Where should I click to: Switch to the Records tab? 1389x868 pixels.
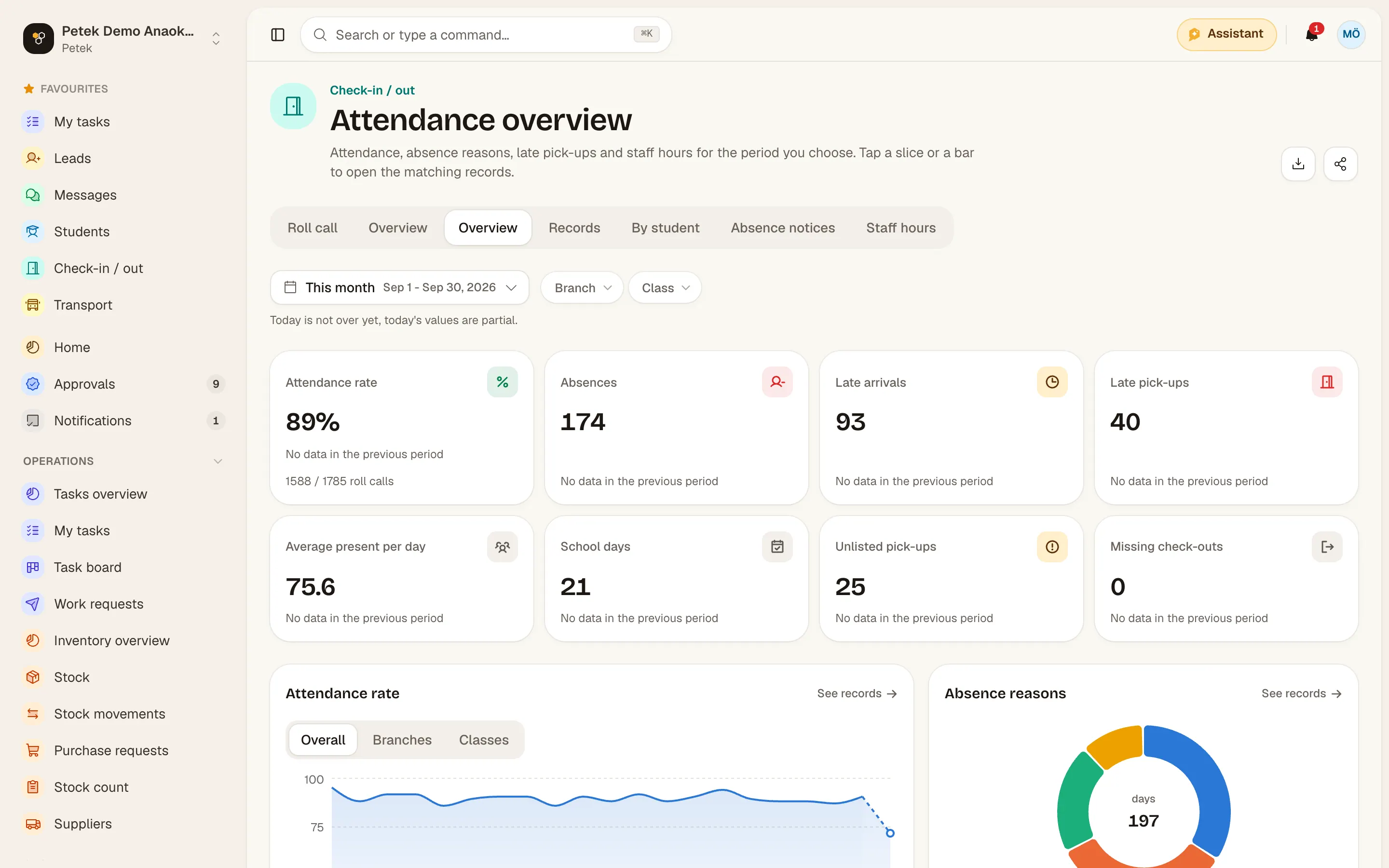[574, 228]
